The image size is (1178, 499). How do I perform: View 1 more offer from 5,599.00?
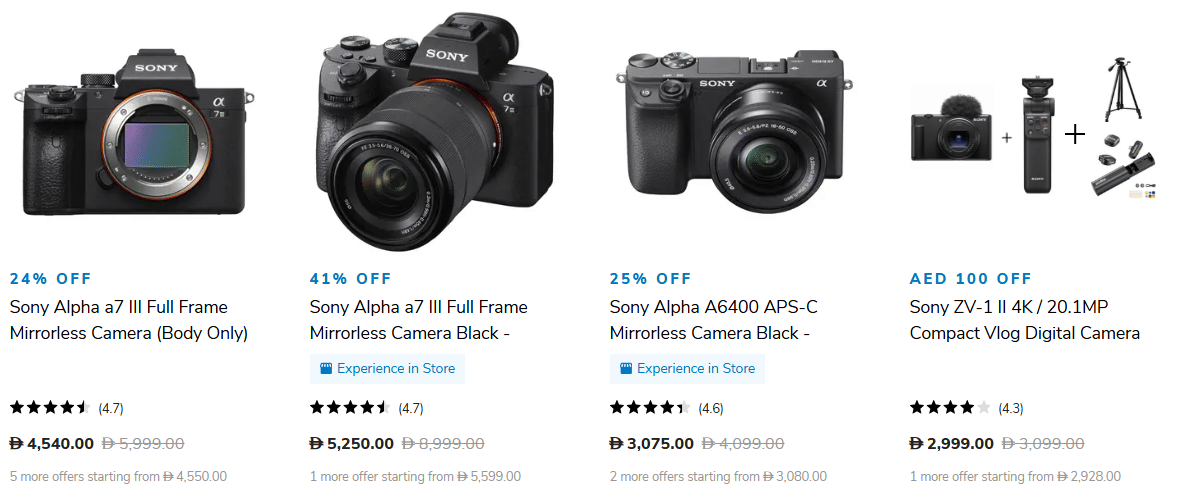(x=415, y=477)
